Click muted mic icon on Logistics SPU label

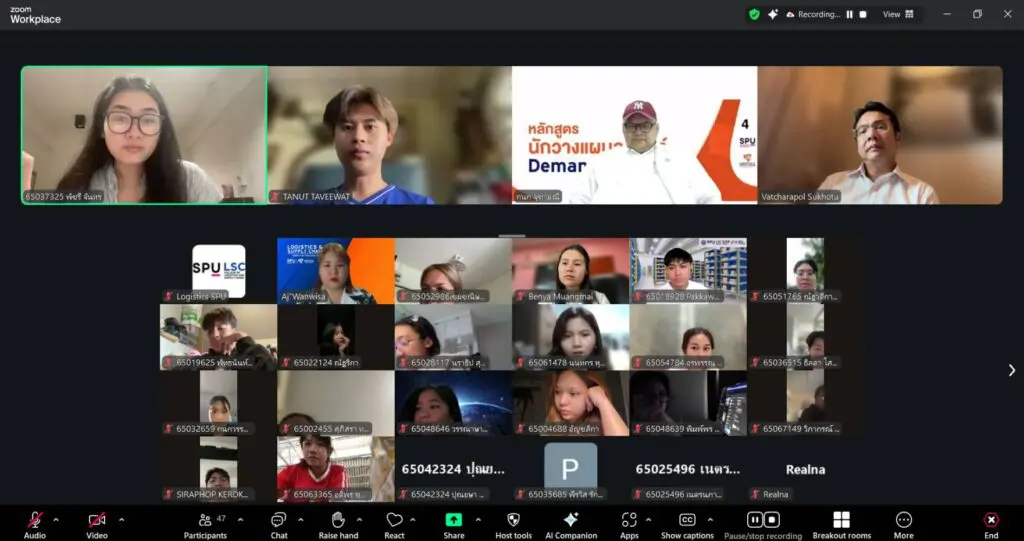pos(169,297)
